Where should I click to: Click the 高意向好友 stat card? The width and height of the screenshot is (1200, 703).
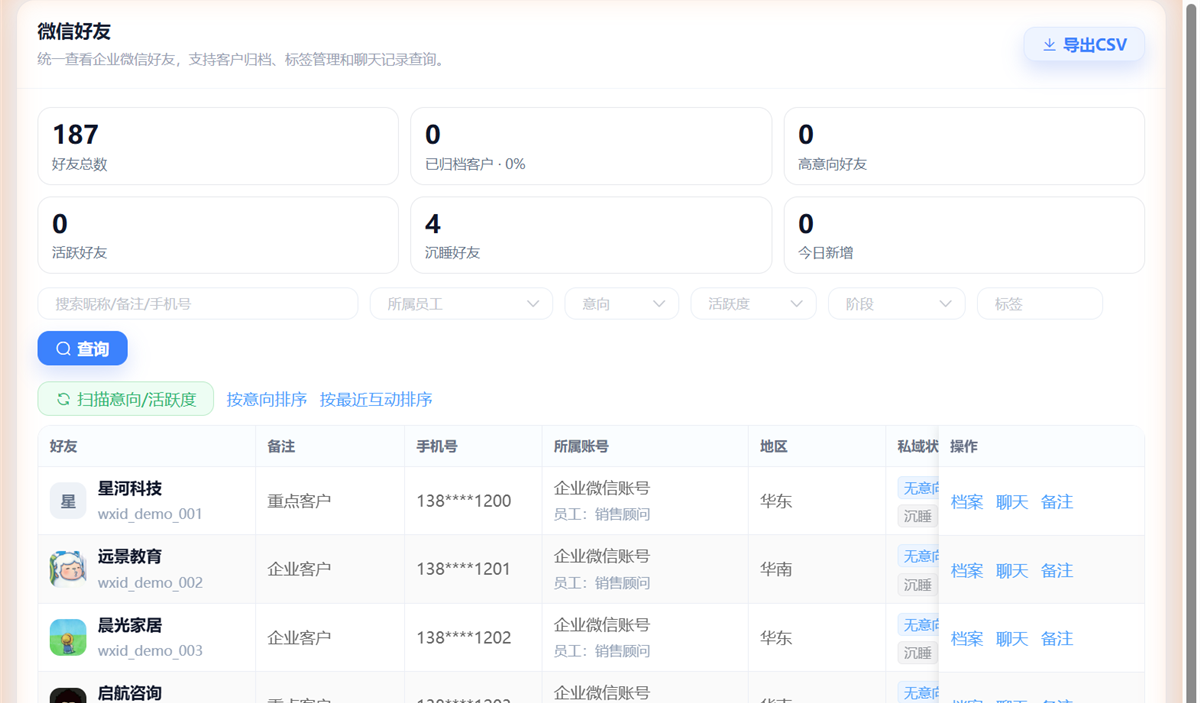tap(964, 146)
